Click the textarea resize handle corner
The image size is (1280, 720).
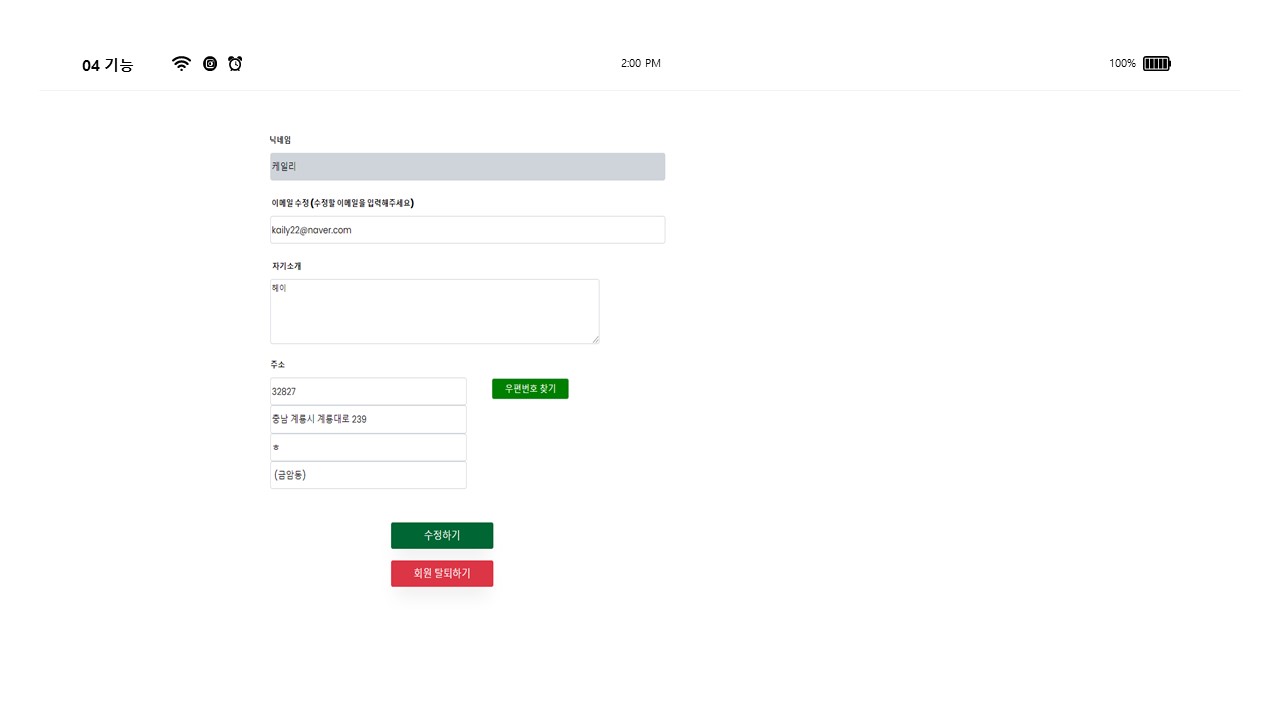pyautogui.click(x=595, y=340)
